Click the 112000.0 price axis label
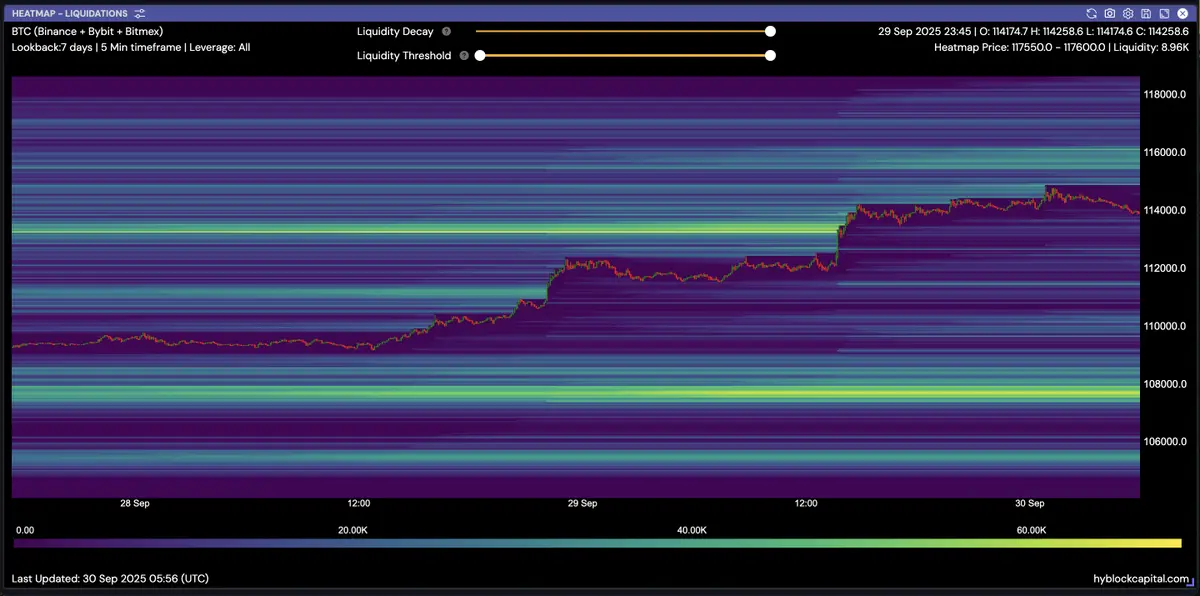The height and width of the screenshot is (596, 1200). point(1165,268)
